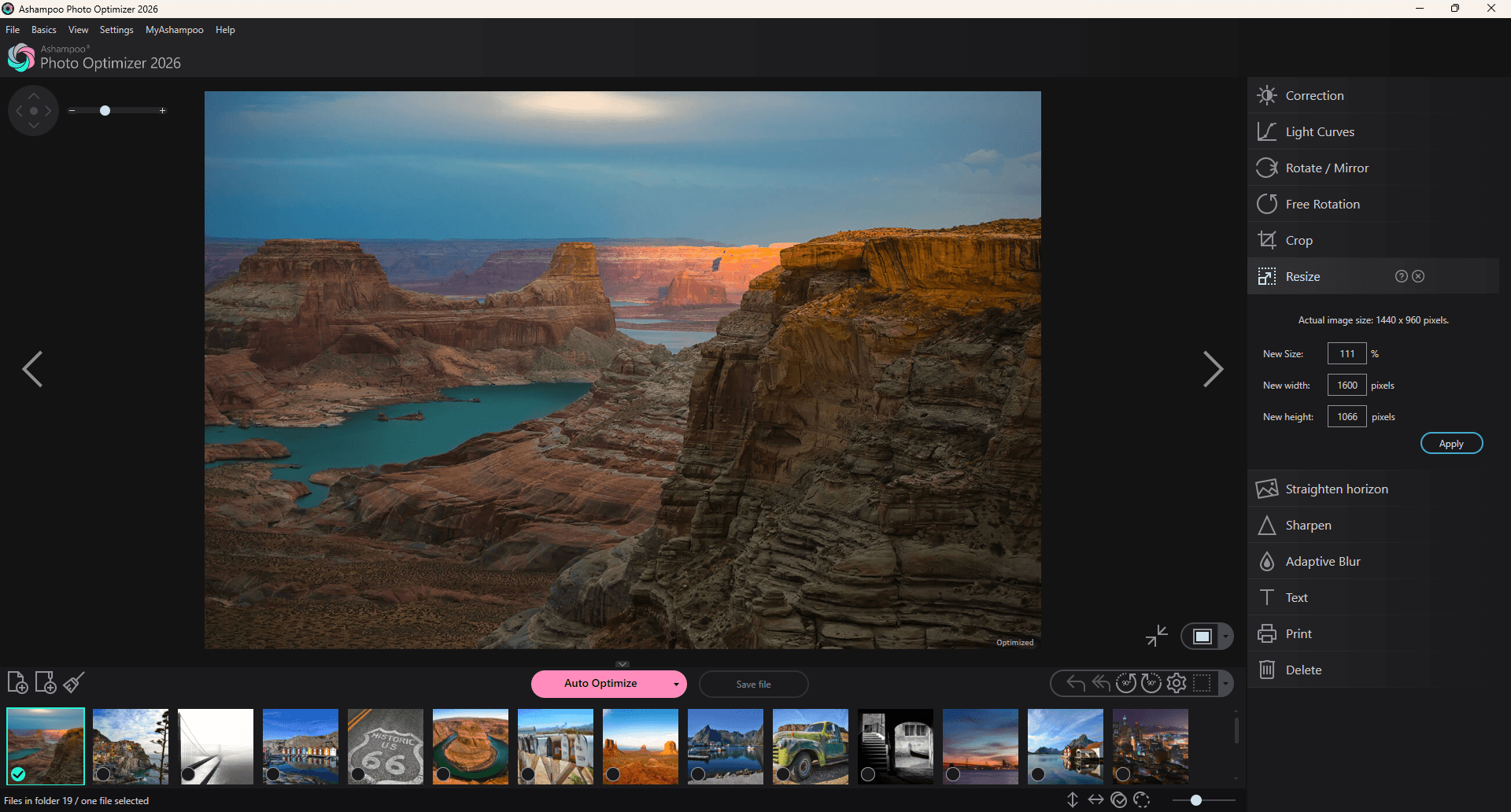Screen dimensions: 1511x812
Task: Click the broom clear-list icon
Action: (x=74, y=682)
